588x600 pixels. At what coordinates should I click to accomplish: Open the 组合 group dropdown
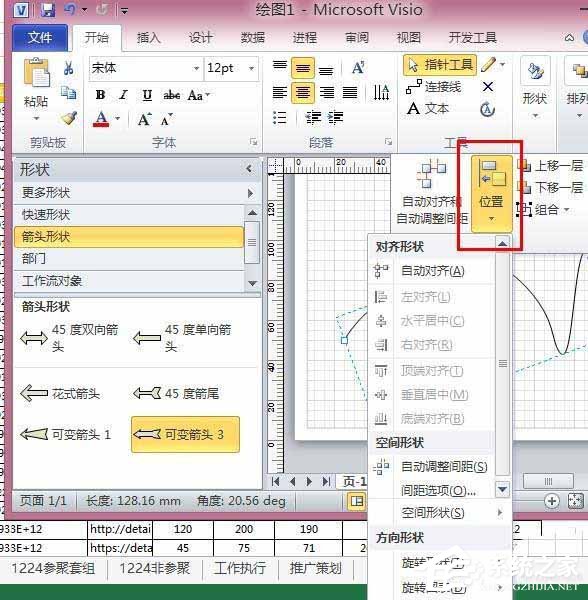click(543, 209)
